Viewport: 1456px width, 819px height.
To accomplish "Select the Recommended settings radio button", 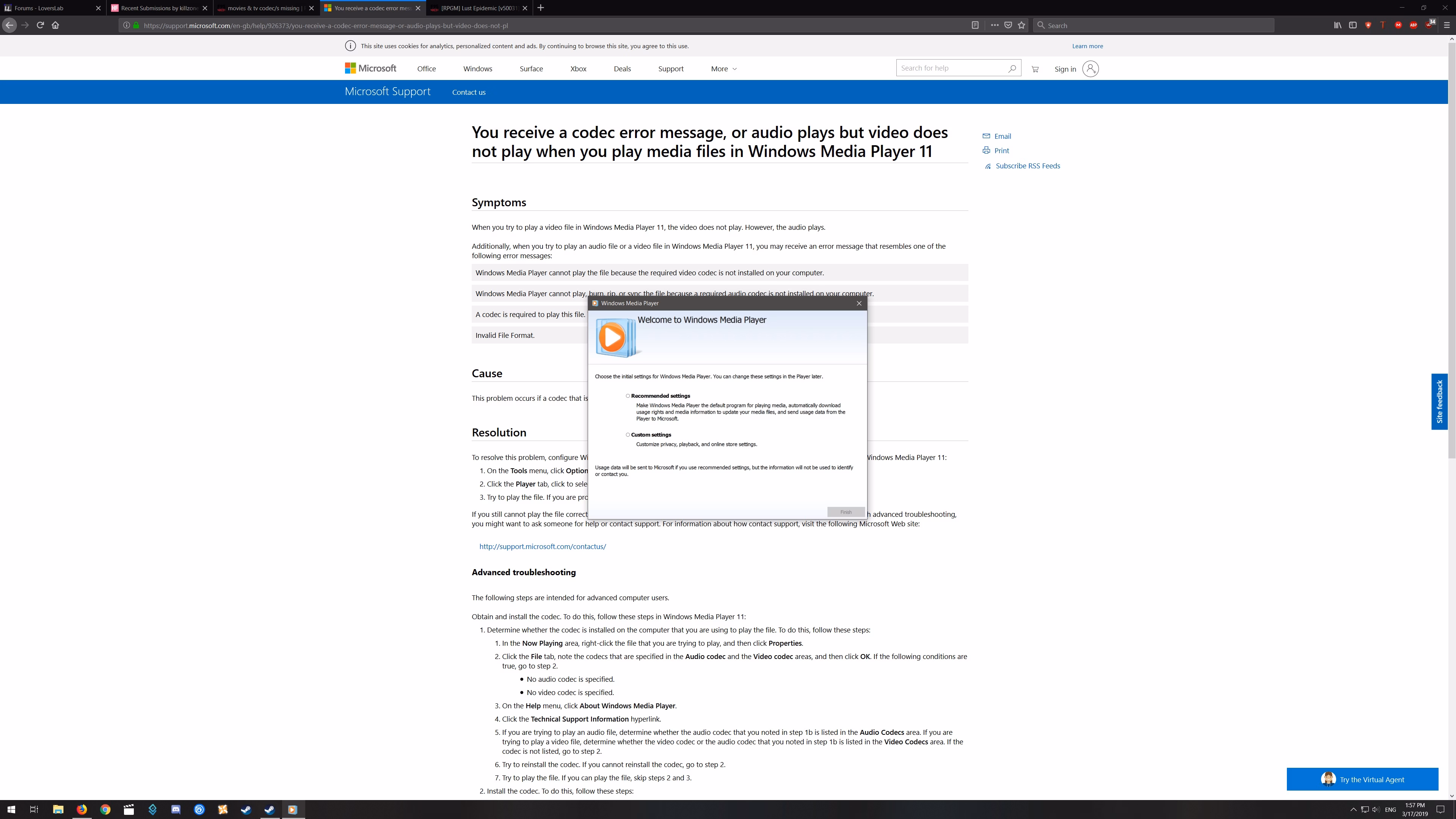I will (x=628, y=395).
